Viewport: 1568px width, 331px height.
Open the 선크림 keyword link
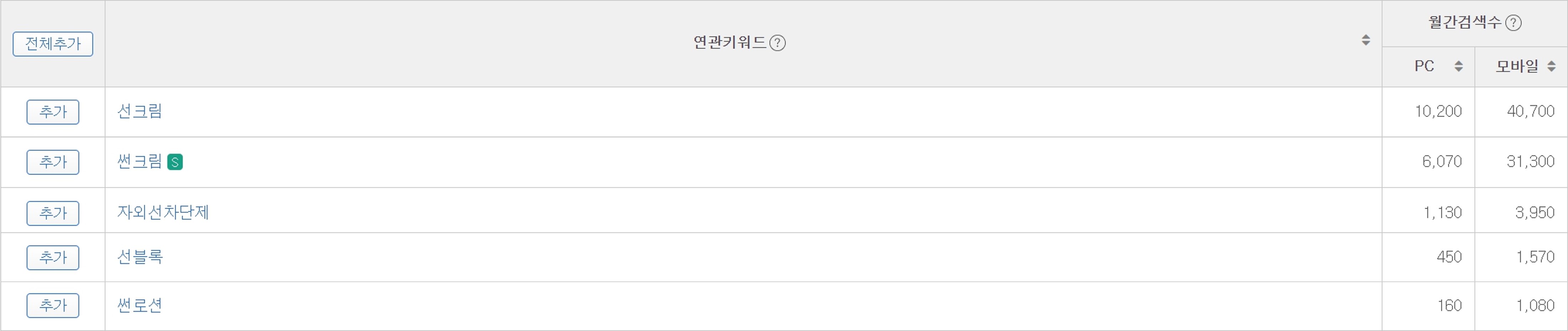pos(139,111)
